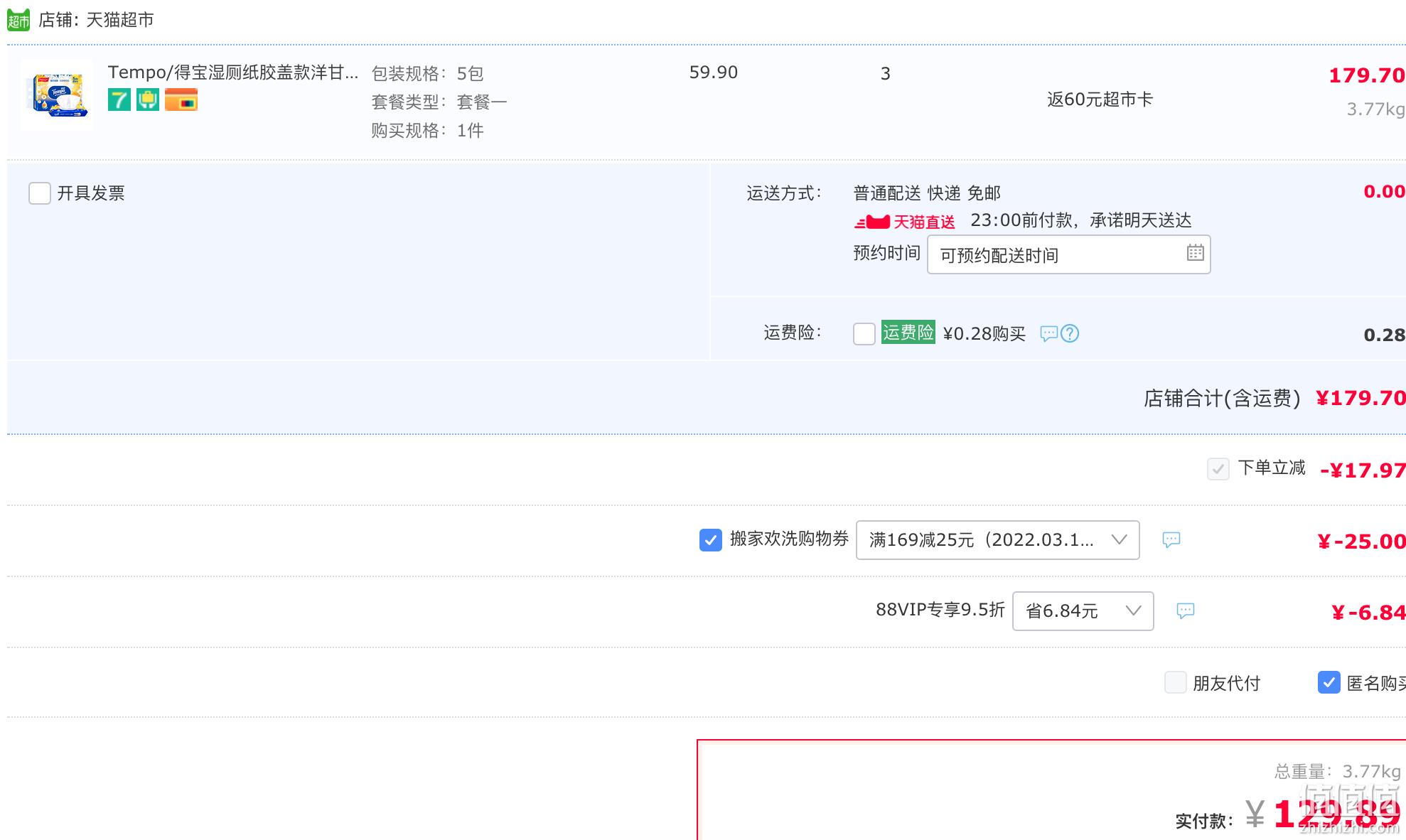Check the 朋友代付 friend pays checkbox
Image resolution: width=1406 pixels, height=840 pixels.
click(1176, 682)
